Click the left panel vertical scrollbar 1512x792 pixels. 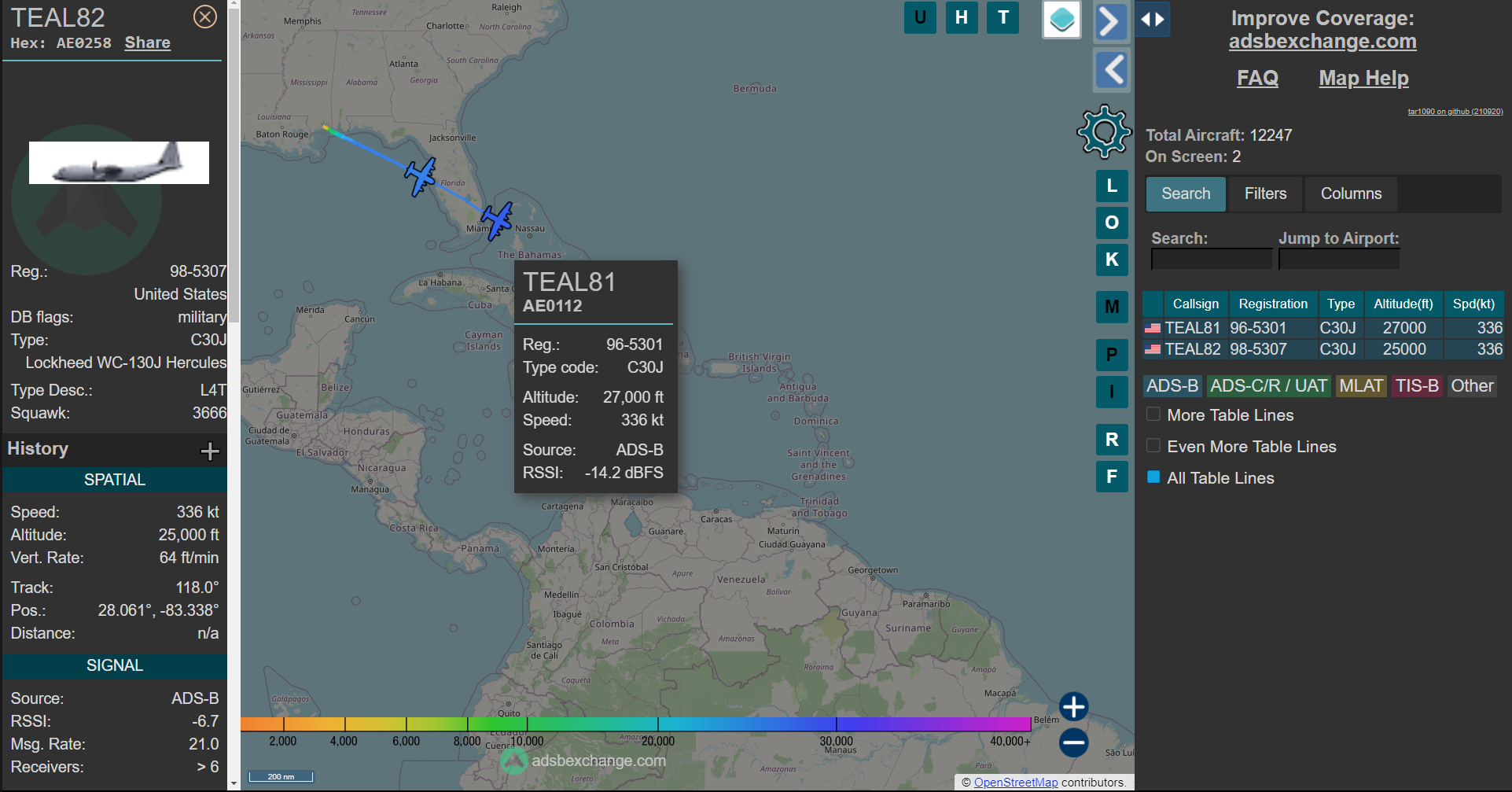coord(234,165)
